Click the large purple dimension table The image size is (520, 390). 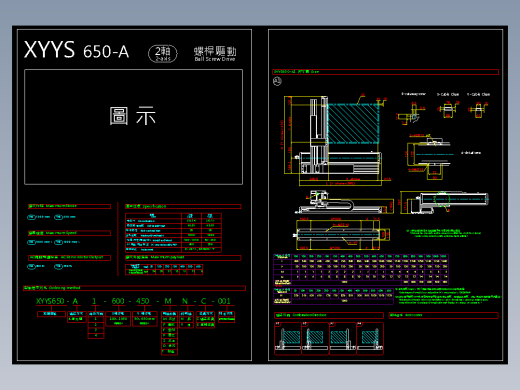coord(361,269)
